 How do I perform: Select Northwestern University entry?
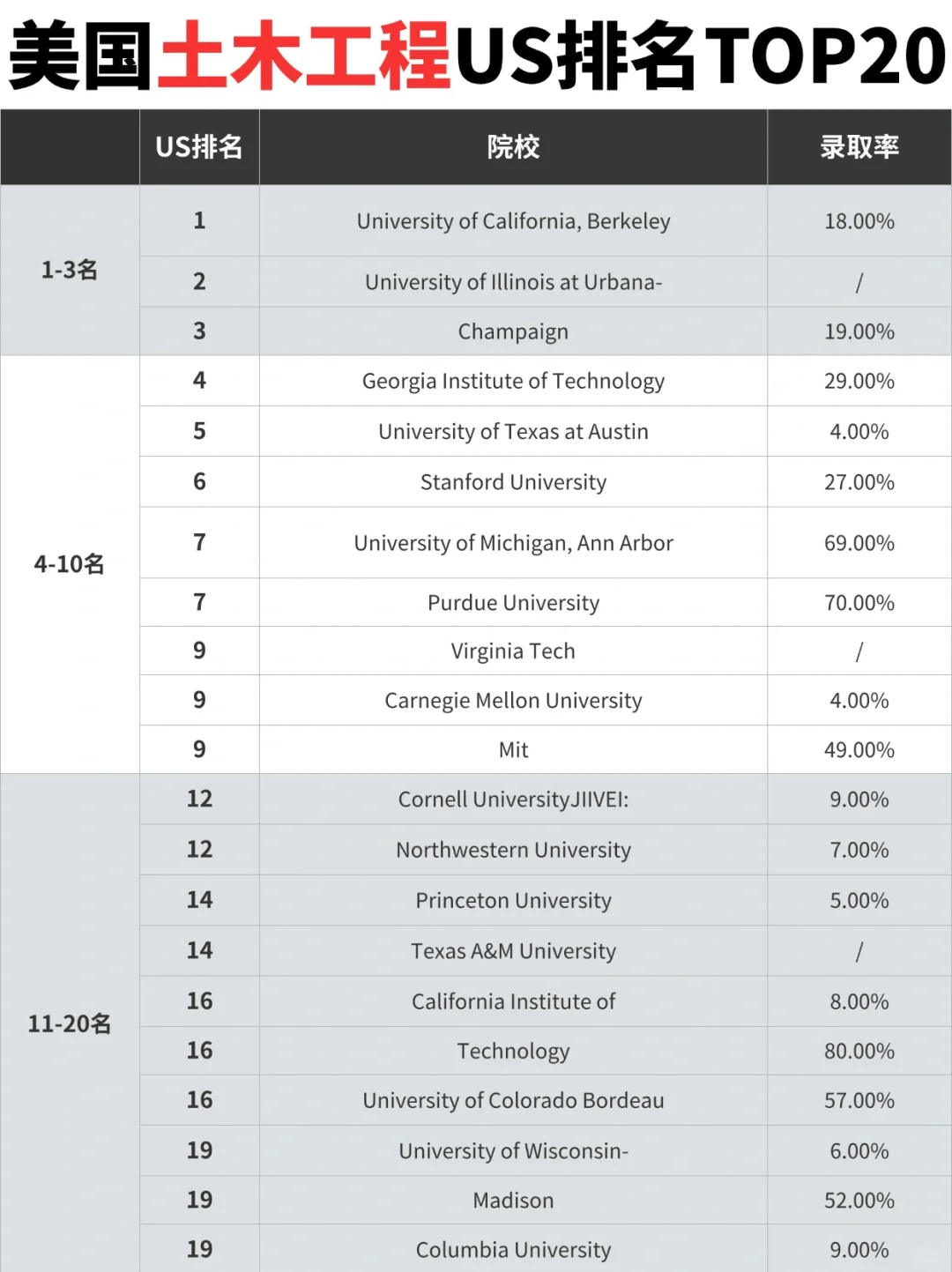[x=513, y=850]
